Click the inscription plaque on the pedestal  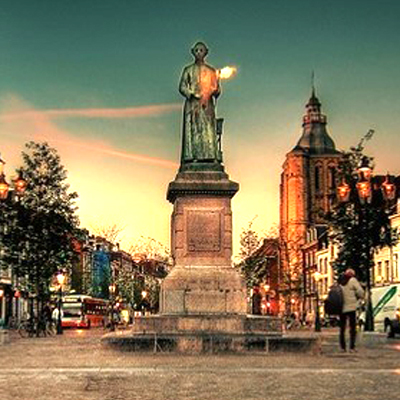(x=204, y=231)
